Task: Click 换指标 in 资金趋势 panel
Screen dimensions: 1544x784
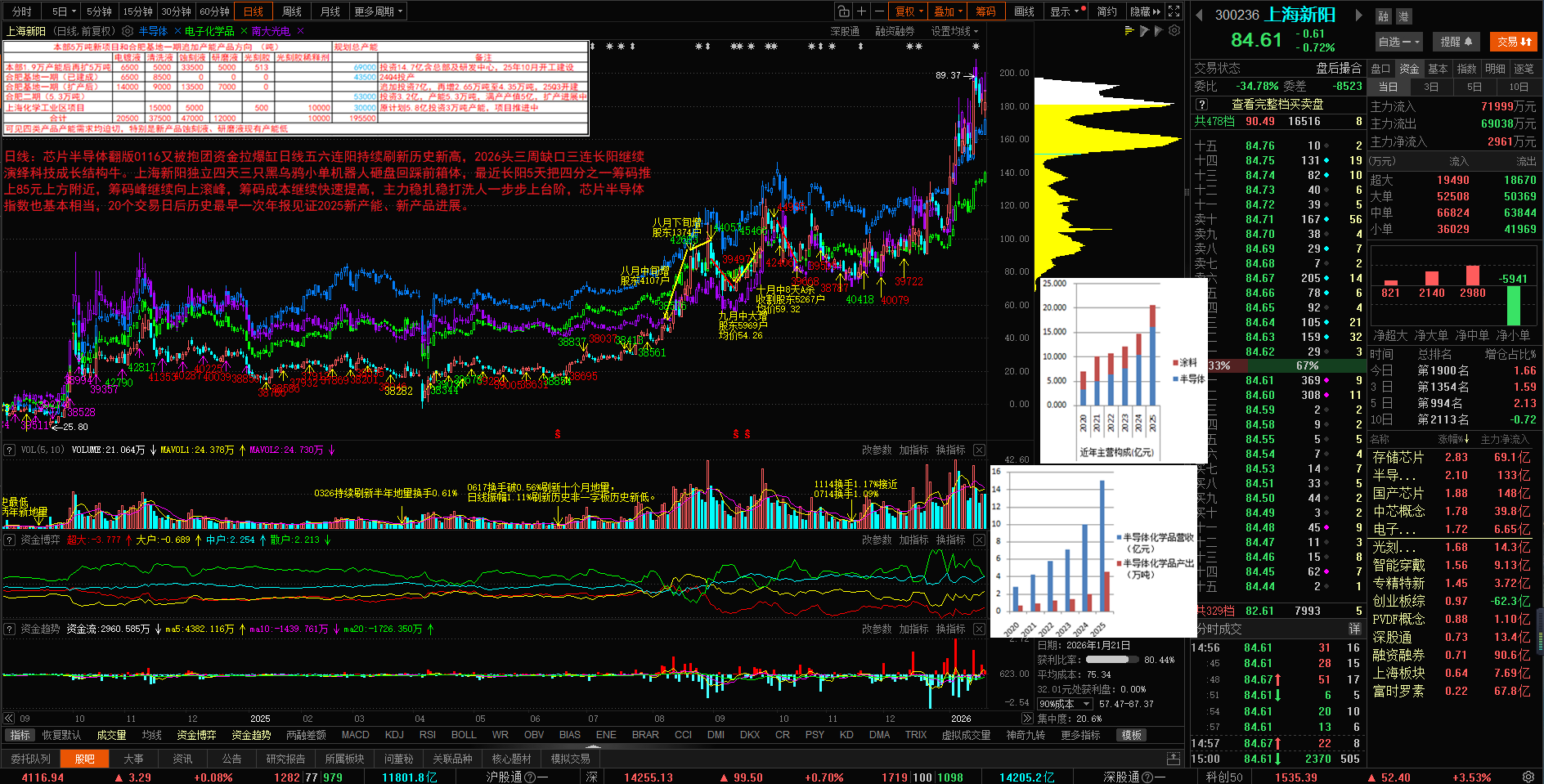Action: pyautogui.click(x=950, y=629)
